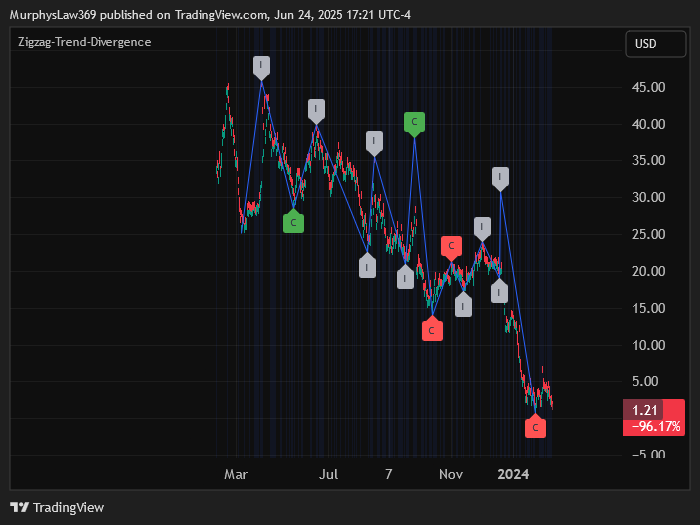Viewport: 700px width, 525px height.
Task: Click the green C marker above the chart peak
Action: click(414, 123)
